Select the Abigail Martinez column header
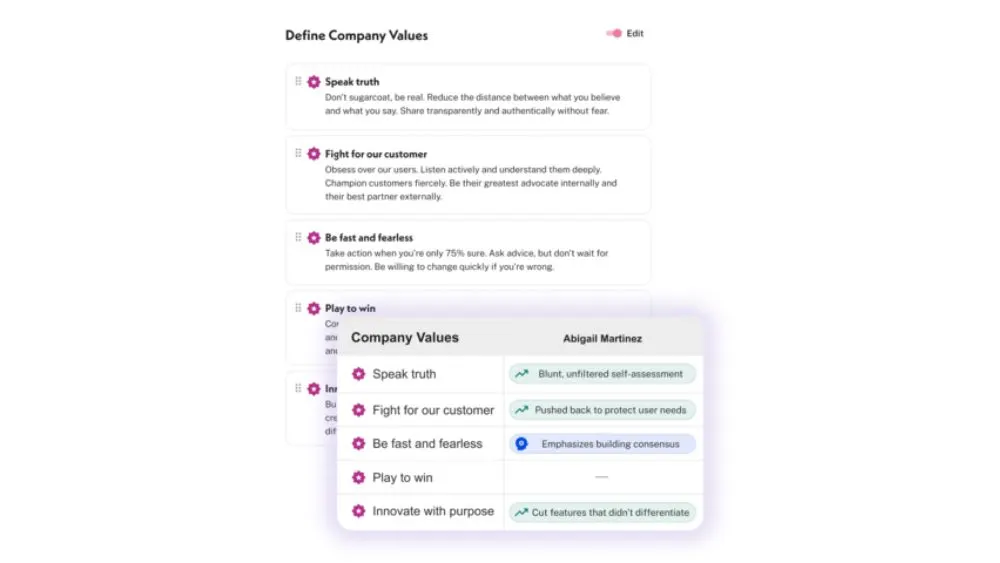The width and height of the screenshot is (1000, 563). (x=602, y=339)
